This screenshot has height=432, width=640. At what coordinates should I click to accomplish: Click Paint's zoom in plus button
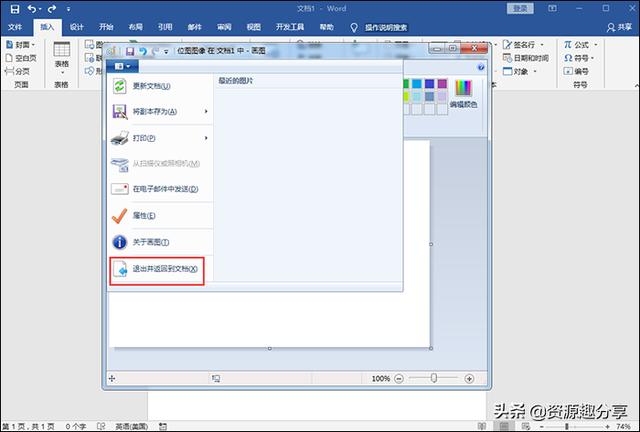tap(469, 379)
